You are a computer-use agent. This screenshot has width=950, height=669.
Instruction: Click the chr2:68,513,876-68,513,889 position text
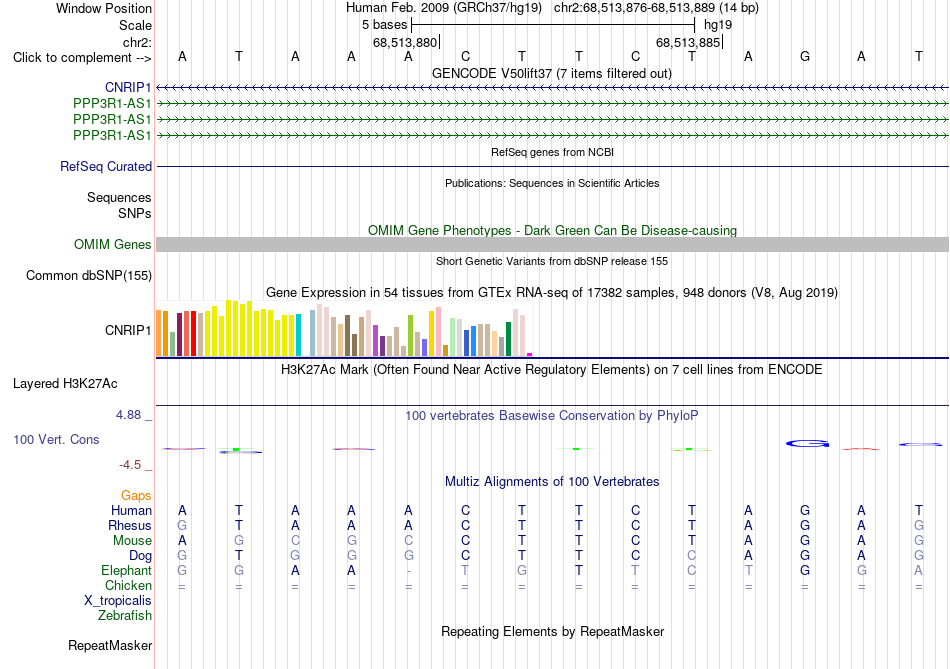tap(656, 8)
